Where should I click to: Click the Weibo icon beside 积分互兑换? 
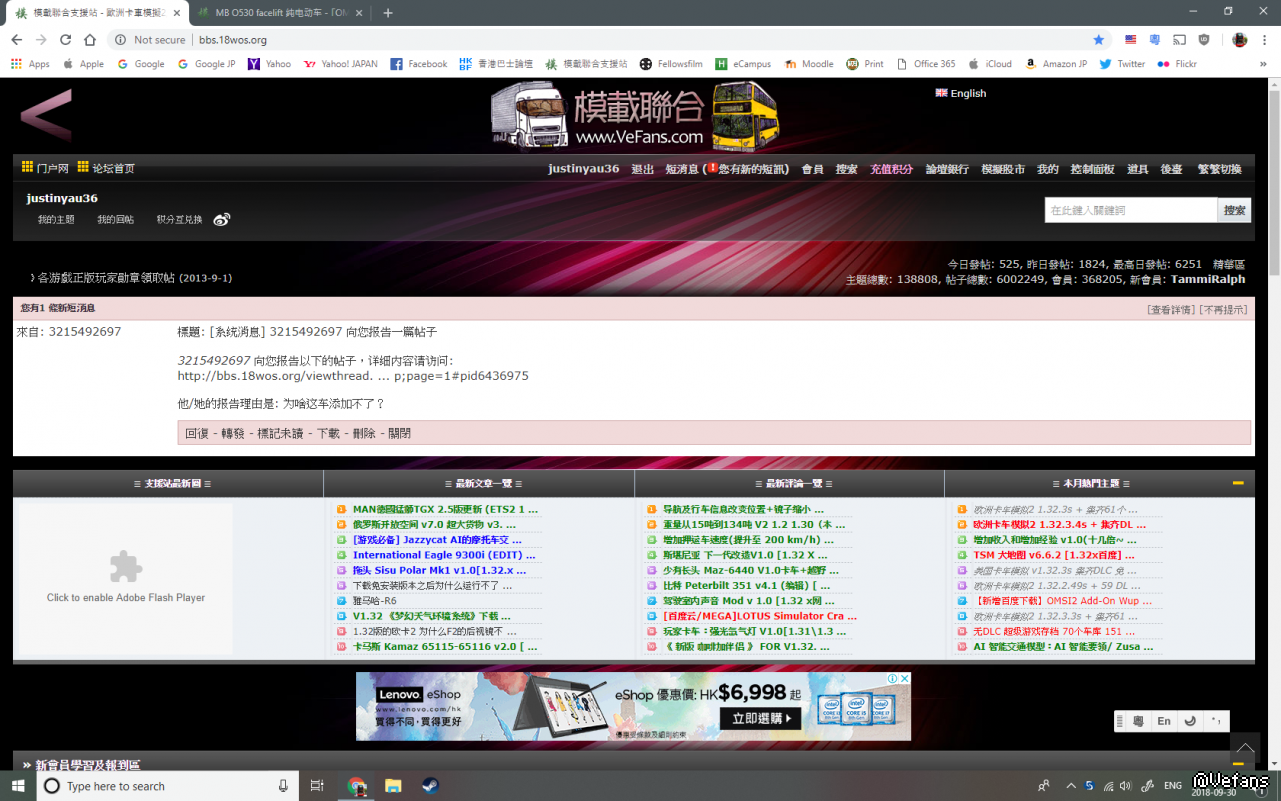point(222,219)
